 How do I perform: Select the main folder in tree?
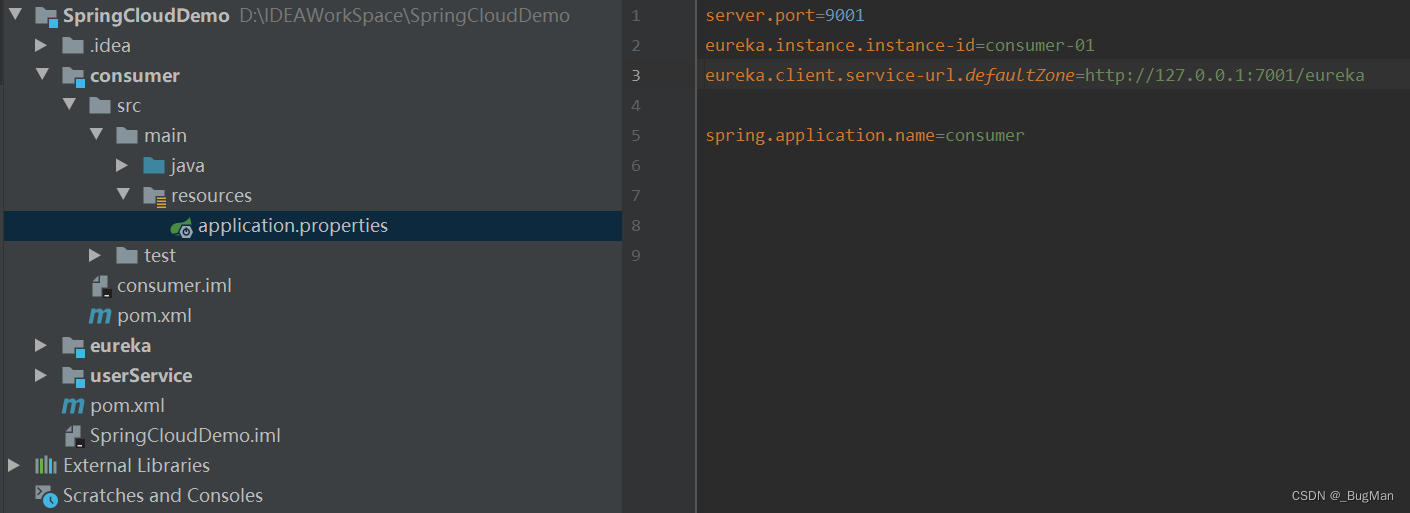point(165,136)
